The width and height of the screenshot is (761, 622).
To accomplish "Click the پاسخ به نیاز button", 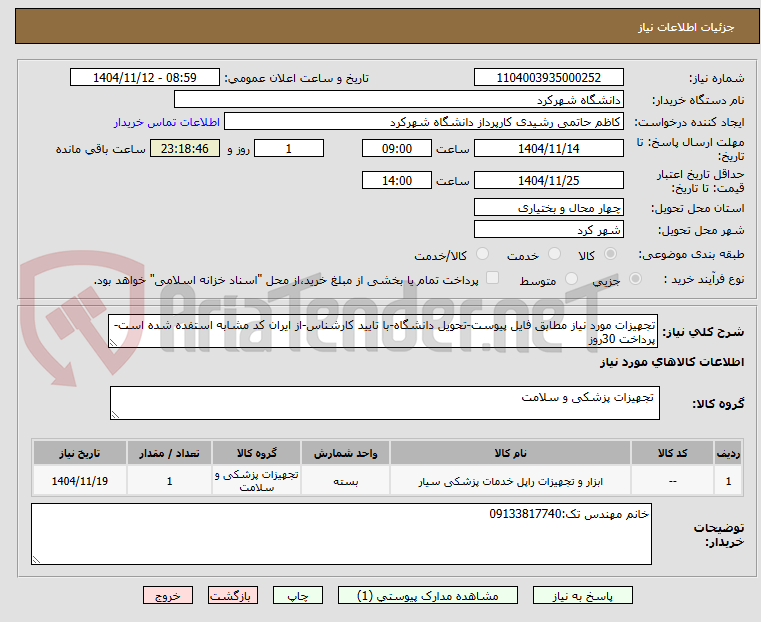I will pos(582,596).
